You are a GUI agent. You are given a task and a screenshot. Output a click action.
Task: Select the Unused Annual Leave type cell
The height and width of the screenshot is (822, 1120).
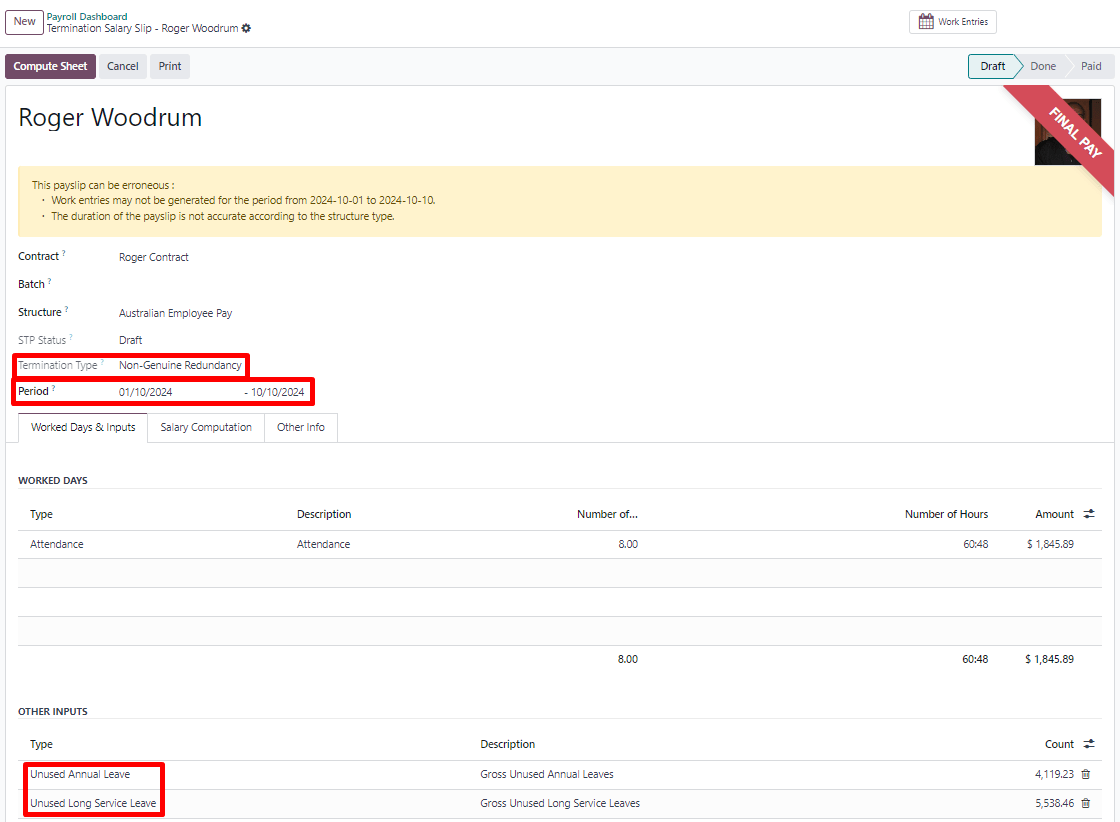80,774
